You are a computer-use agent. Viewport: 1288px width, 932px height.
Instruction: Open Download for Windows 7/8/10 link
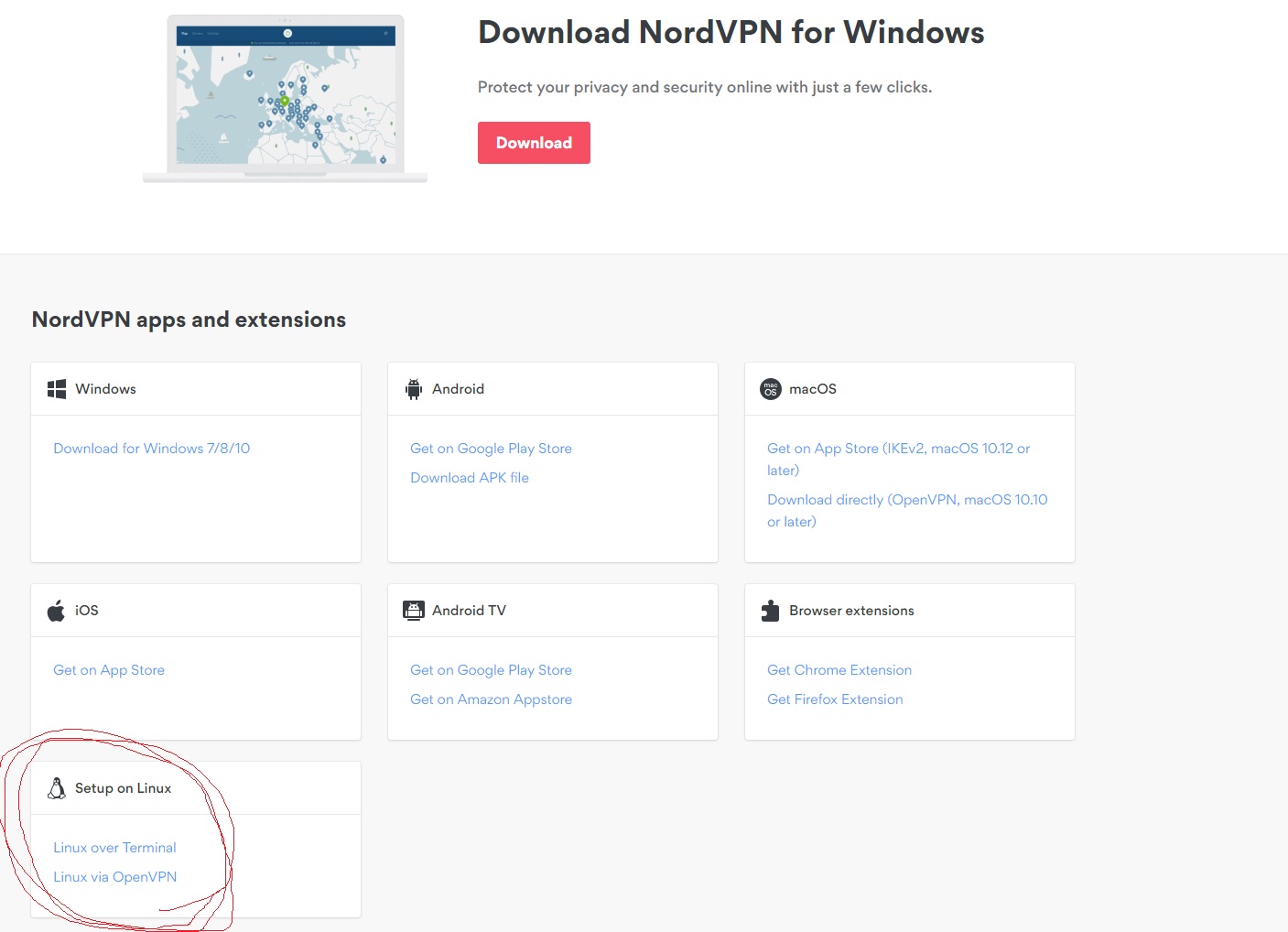pyautogui.click(x=151, y=449)
